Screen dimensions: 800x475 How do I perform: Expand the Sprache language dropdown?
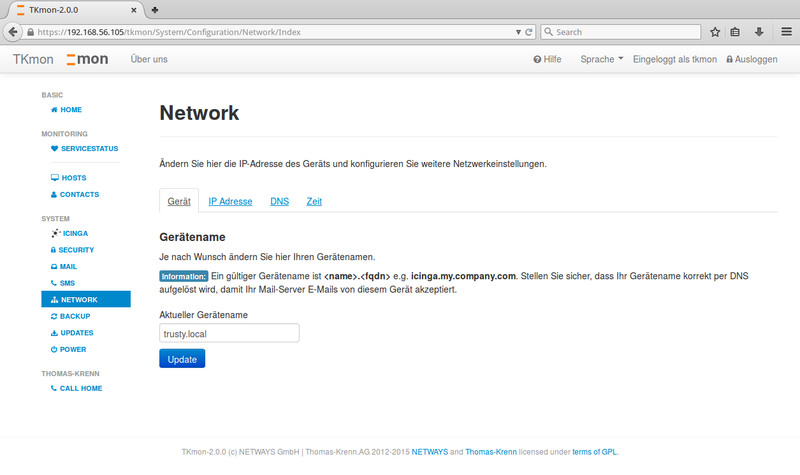click(602, 59)
